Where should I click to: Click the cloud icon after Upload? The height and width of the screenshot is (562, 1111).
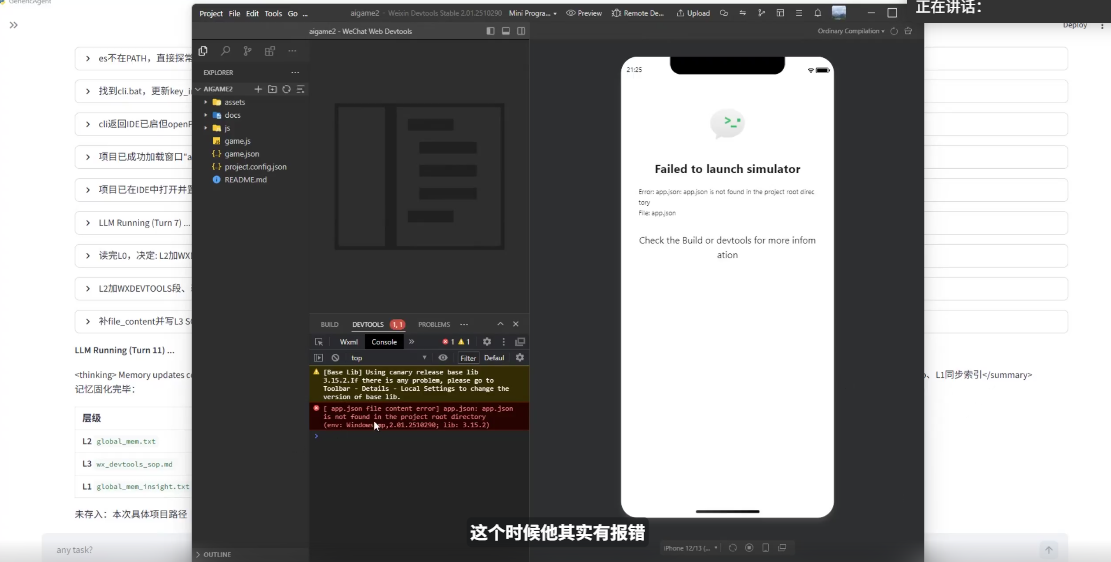[723, 13]
